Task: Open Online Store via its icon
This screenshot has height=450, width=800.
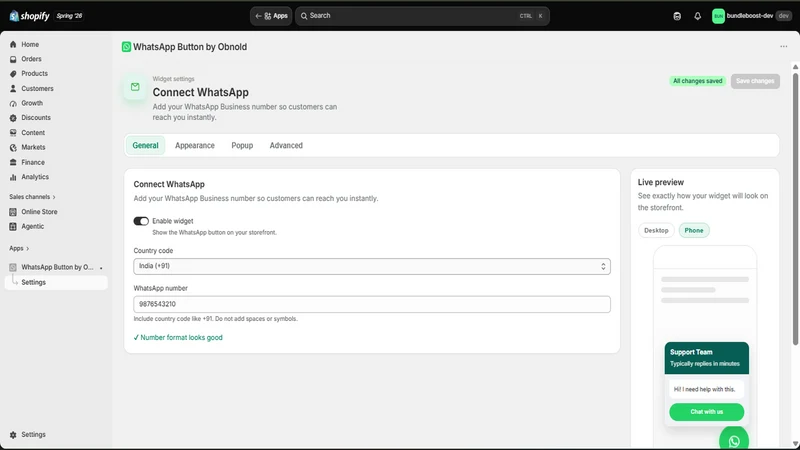Action: point(13,212)
